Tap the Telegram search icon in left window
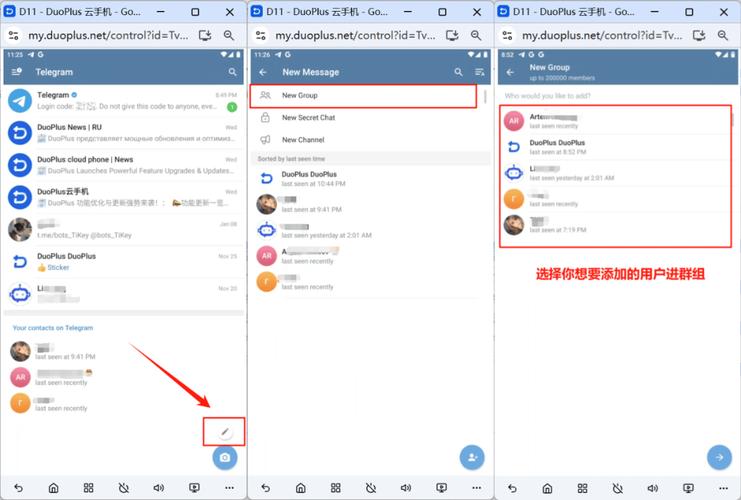This screenshot has width=741, height=500. tap(233, 72)
